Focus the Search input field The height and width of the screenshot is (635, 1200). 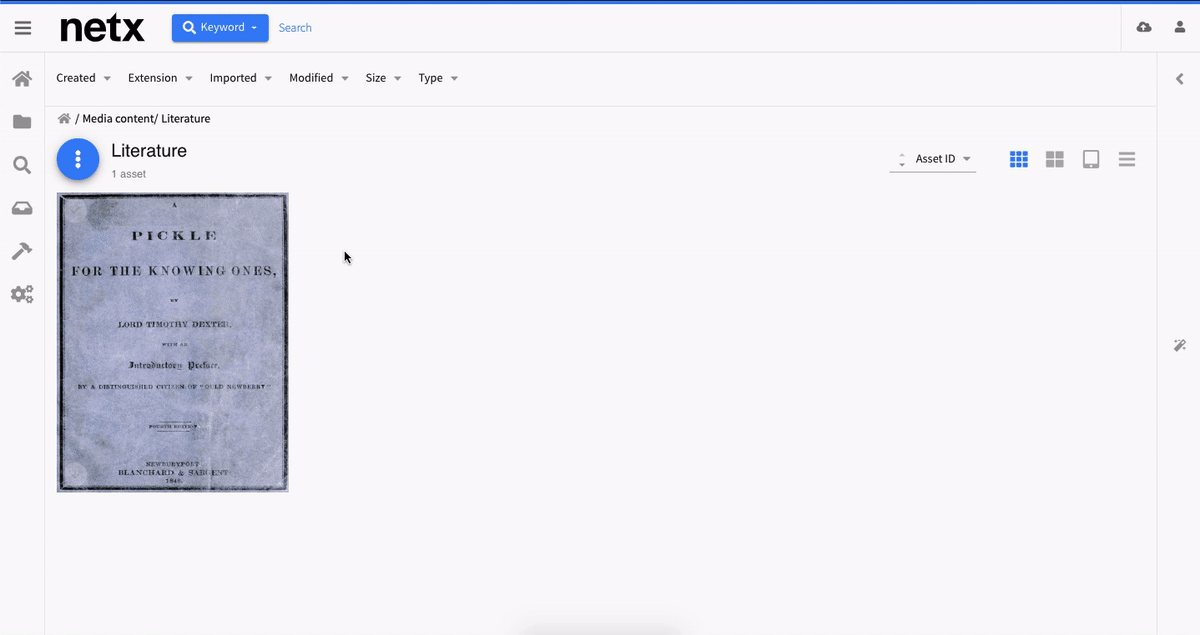click(x=295, y=28)
